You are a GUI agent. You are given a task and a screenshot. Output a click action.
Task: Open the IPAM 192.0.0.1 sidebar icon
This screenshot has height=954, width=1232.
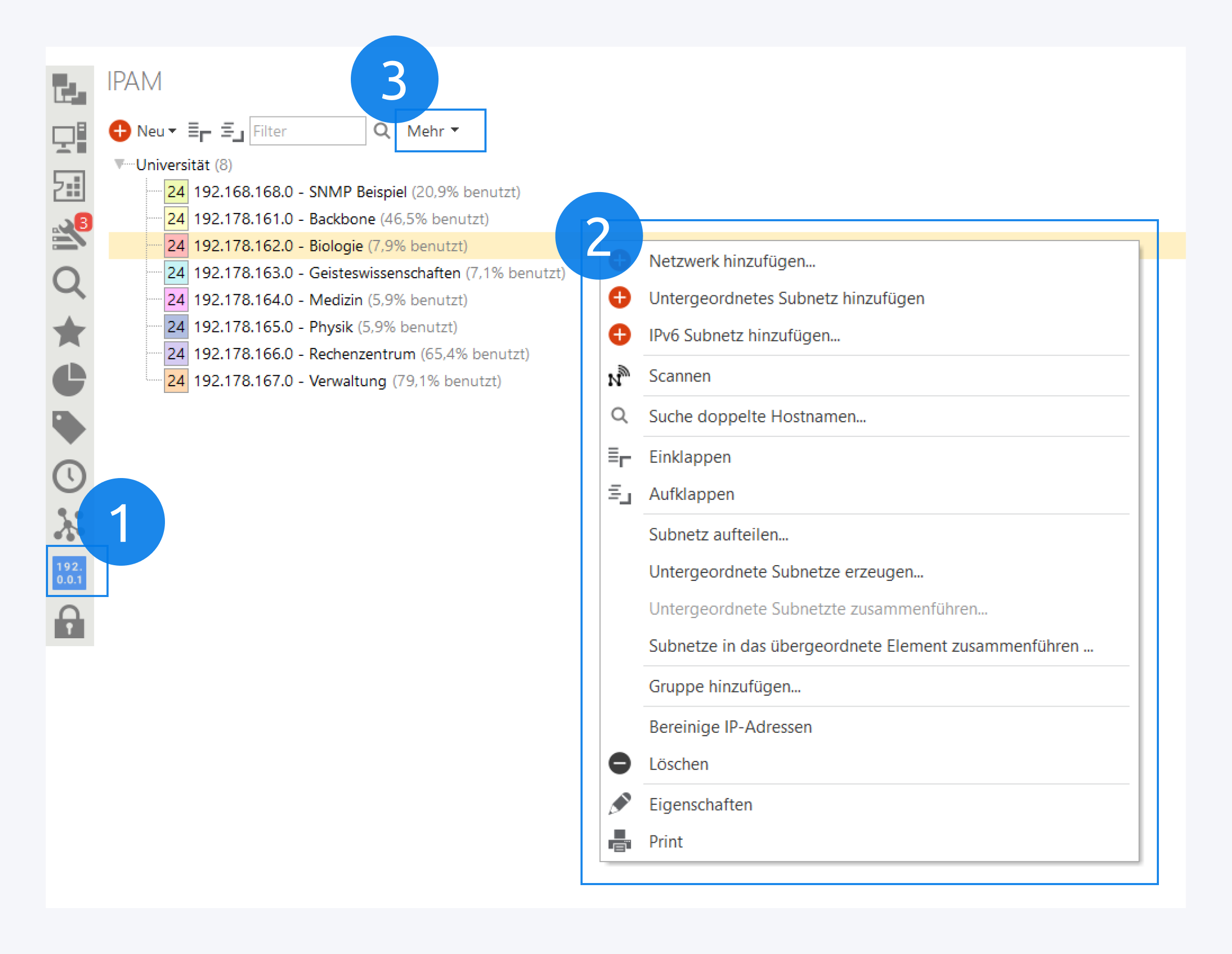(69, 573)
